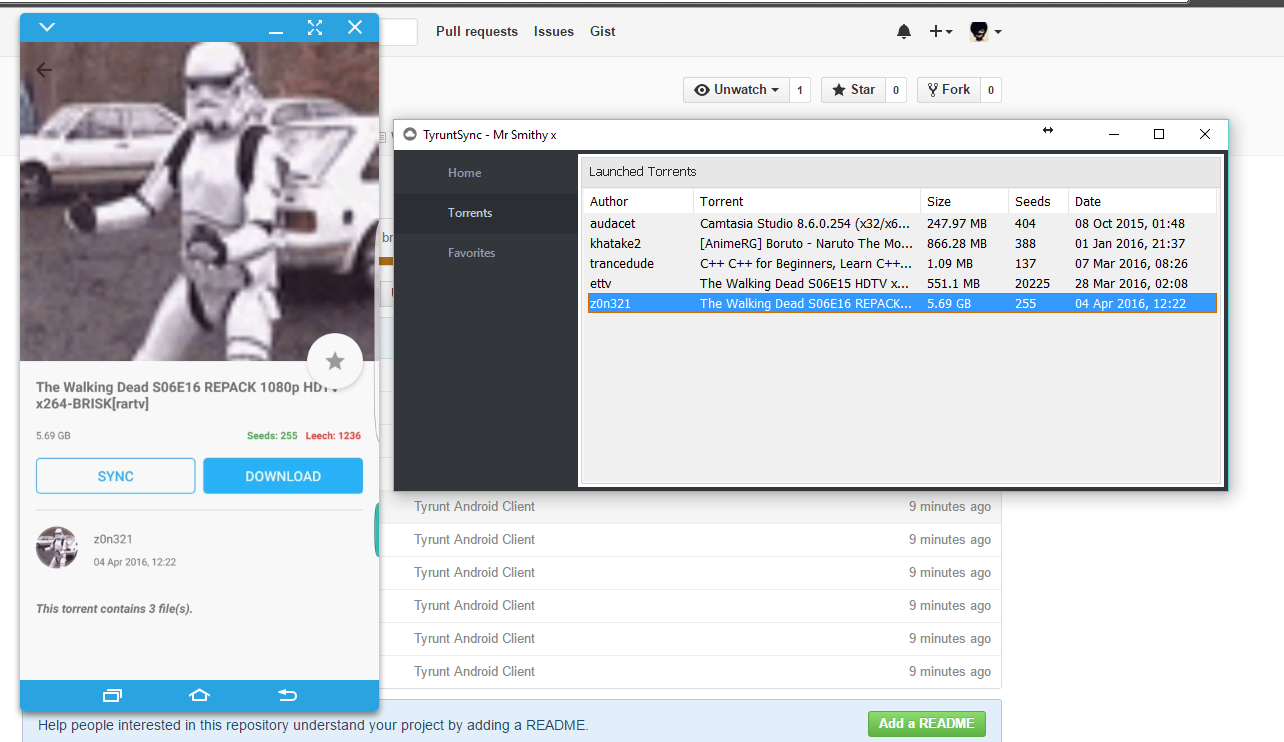Viewport: 1284px width, 742px height.
Task: Sort by Torrent column header
Action: pyautogui.click(x=807, y=201)
